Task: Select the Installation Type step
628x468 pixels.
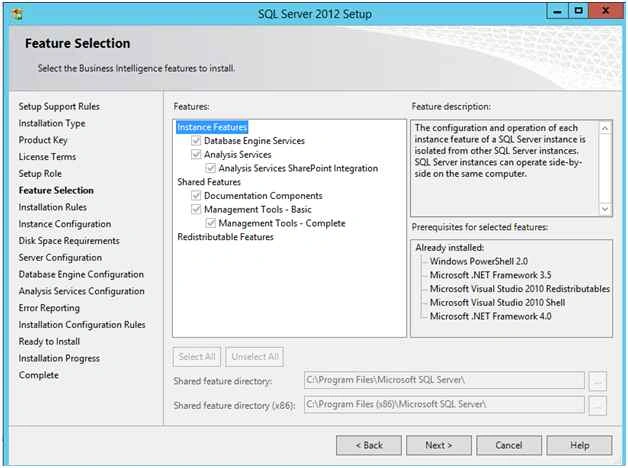Action: 52,123
